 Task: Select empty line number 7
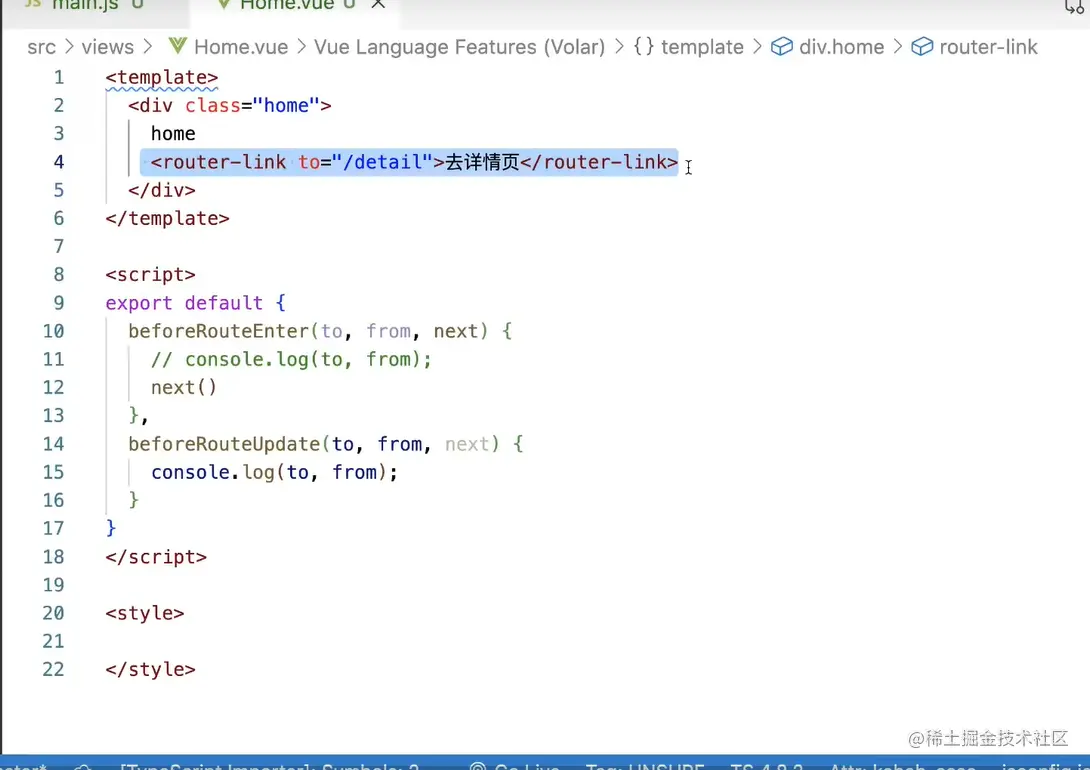click(x=58, y=247)
